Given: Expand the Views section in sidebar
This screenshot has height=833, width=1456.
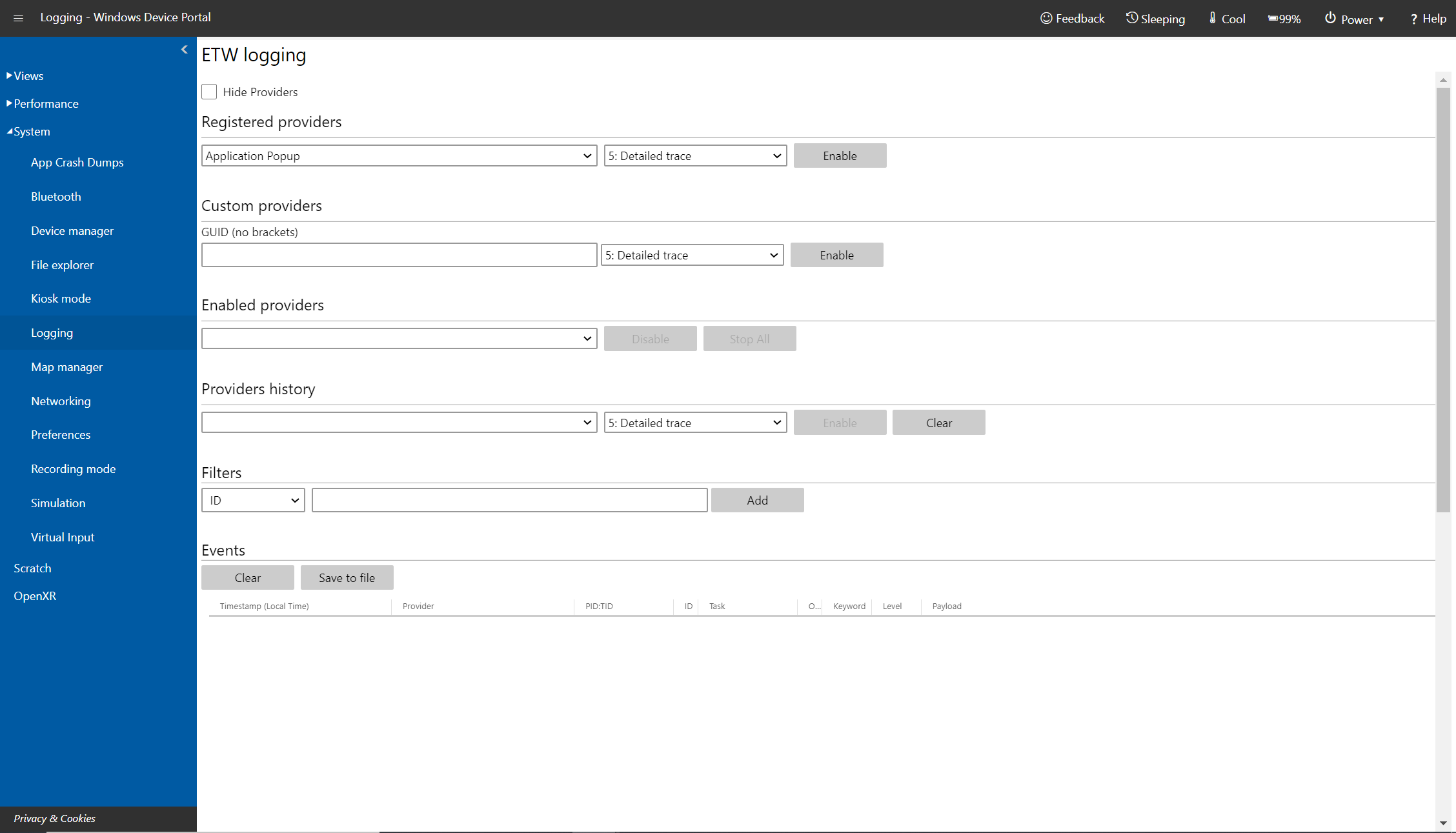Looking at the screenshot, I should [x=27, y=75].
